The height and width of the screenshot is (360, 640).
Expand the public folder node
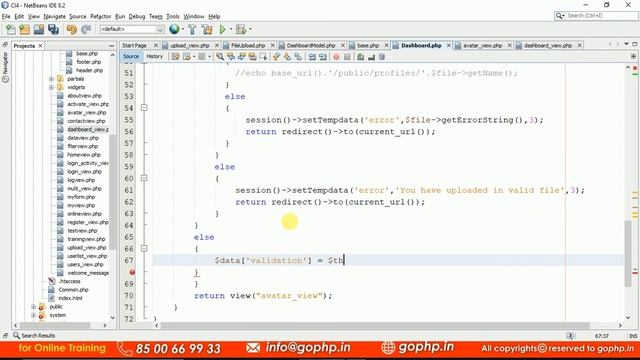coord(33,307)
